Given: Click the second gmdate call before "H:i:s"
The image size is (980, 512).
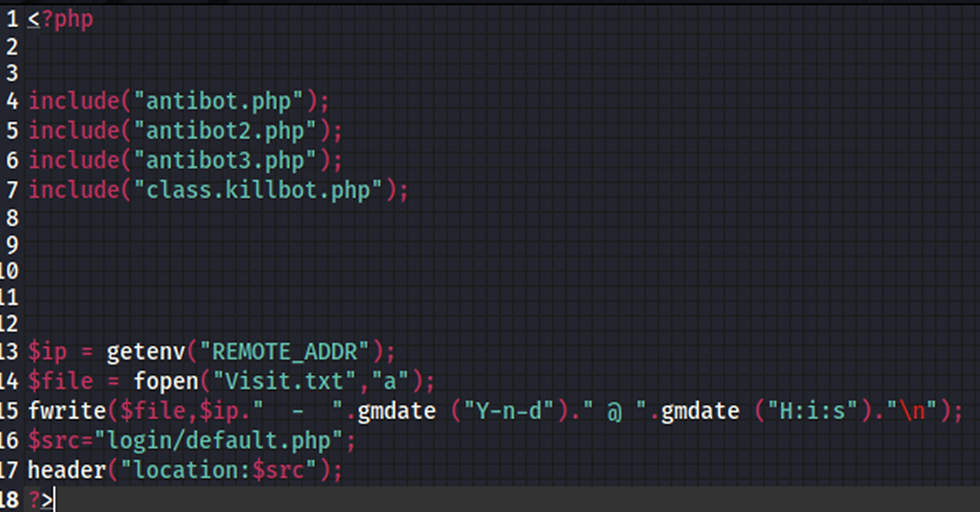Looking at the screenshot, I should [700, 411].
